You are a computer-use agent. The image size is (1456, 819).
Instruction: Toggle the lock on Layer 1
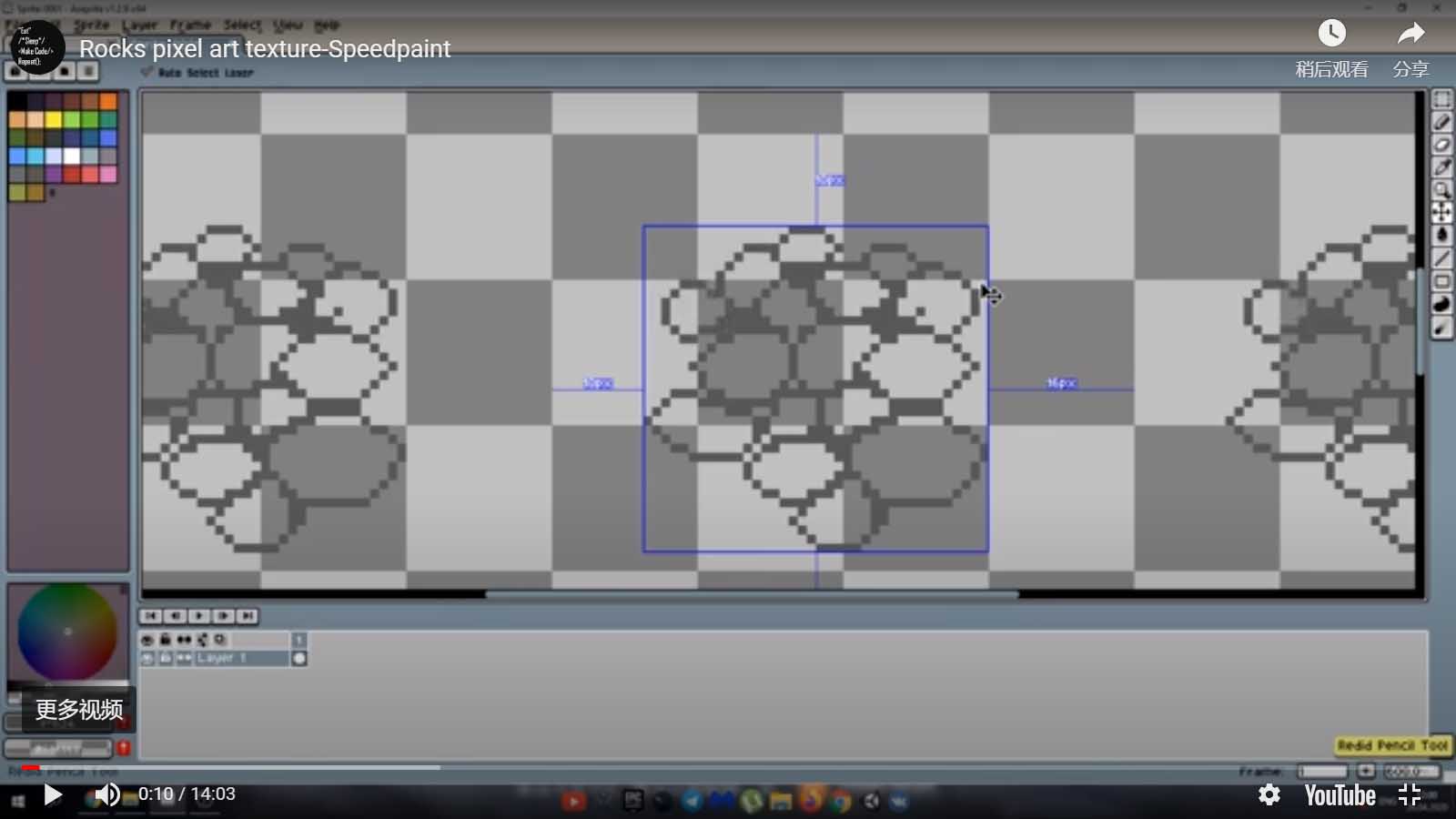click(166, 658)
